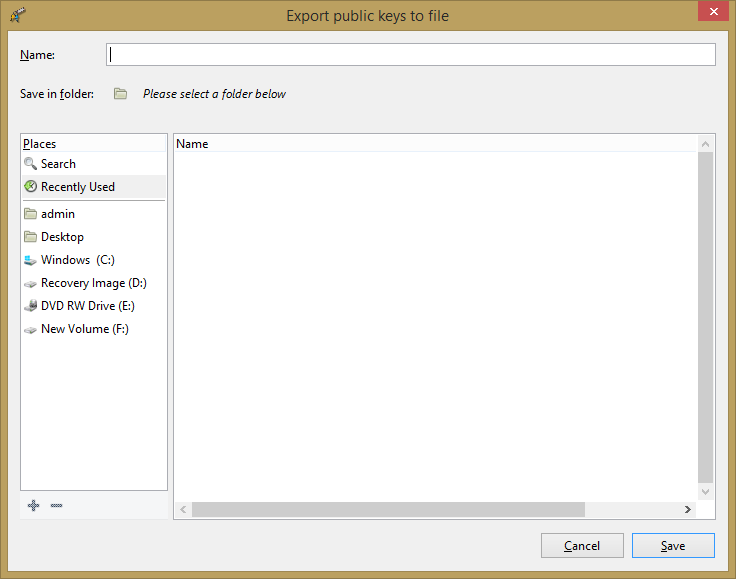Click the Recovery Image (D:) drive icon
736x579 pixels.
(31, 283)
